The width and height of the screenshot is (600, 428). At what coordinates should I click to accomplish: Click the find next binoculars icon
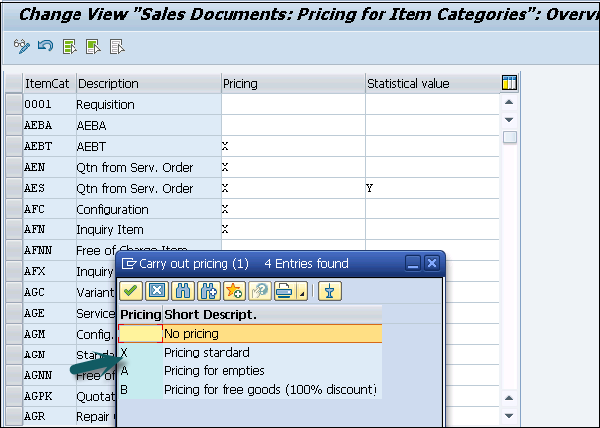click(208, 291)
